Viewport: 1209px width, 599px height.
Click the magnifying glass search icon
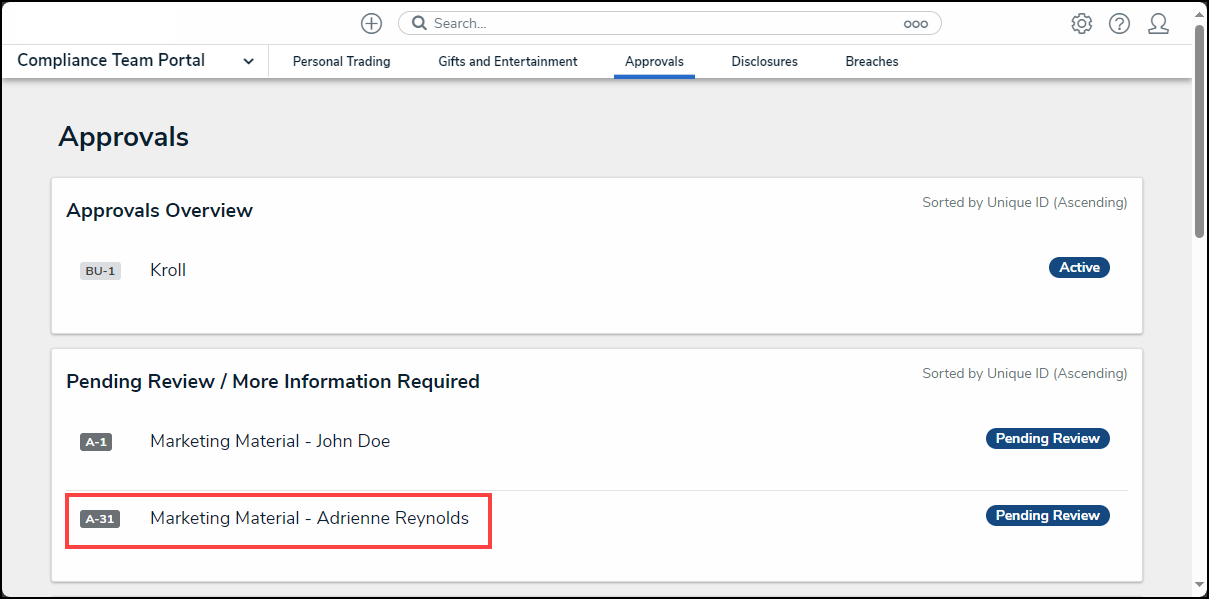click(420, 23)
